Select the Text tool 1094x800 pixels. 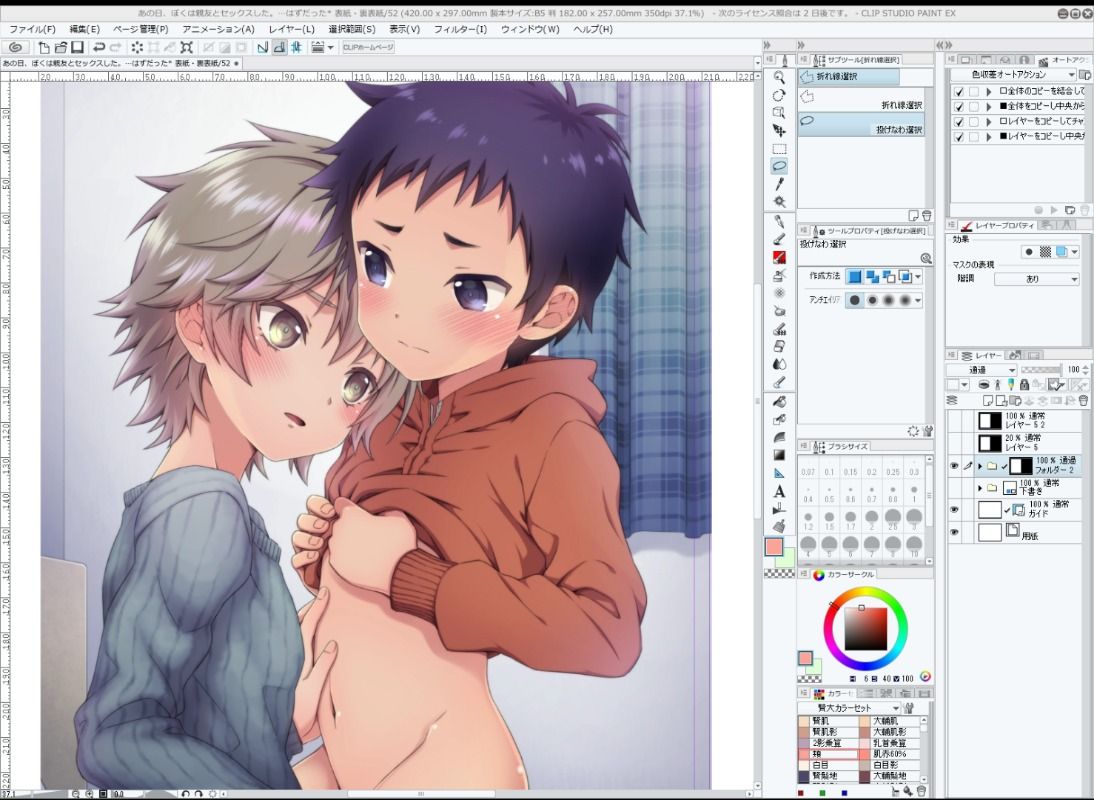coord(779,491)
